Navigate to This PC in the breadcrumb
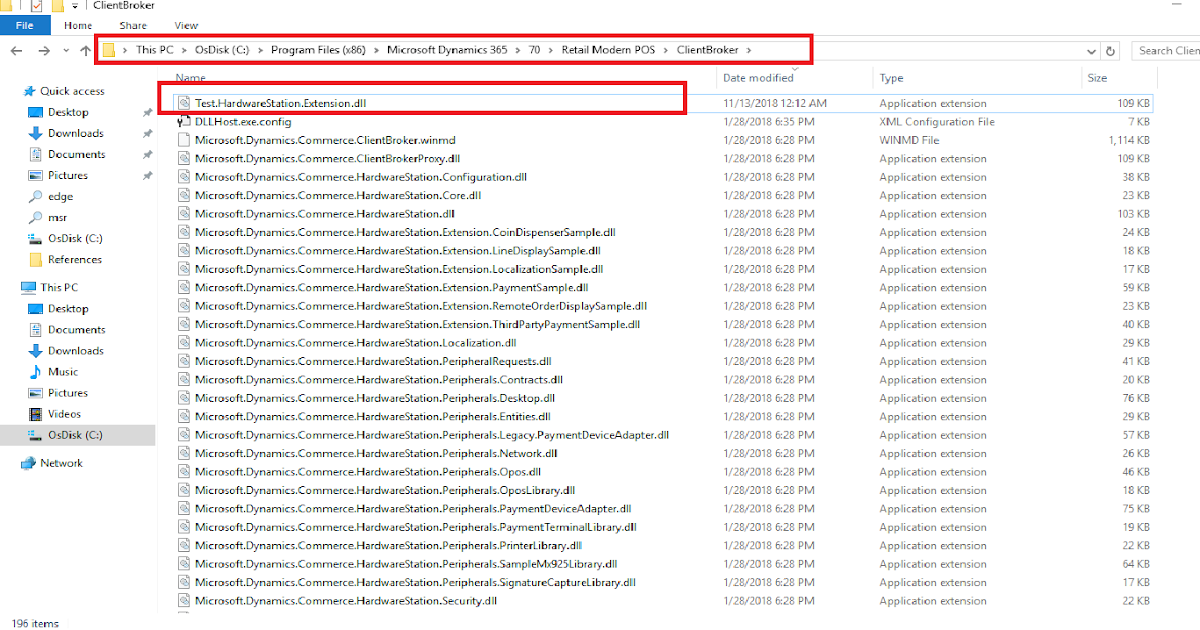 (155, 50)
